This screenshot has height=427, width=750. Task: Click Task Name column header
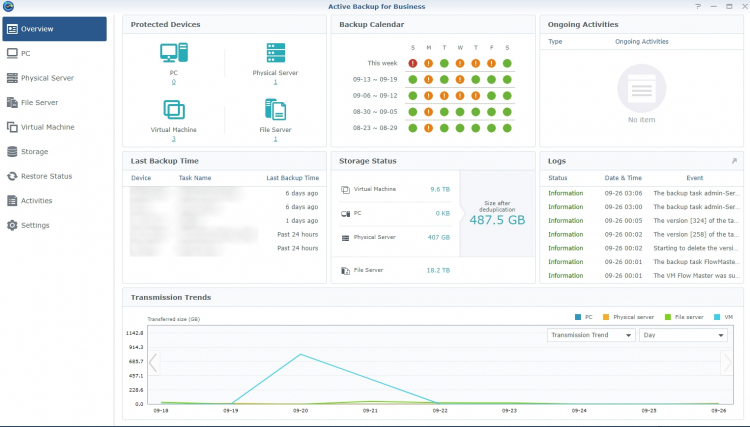(195, 178)
